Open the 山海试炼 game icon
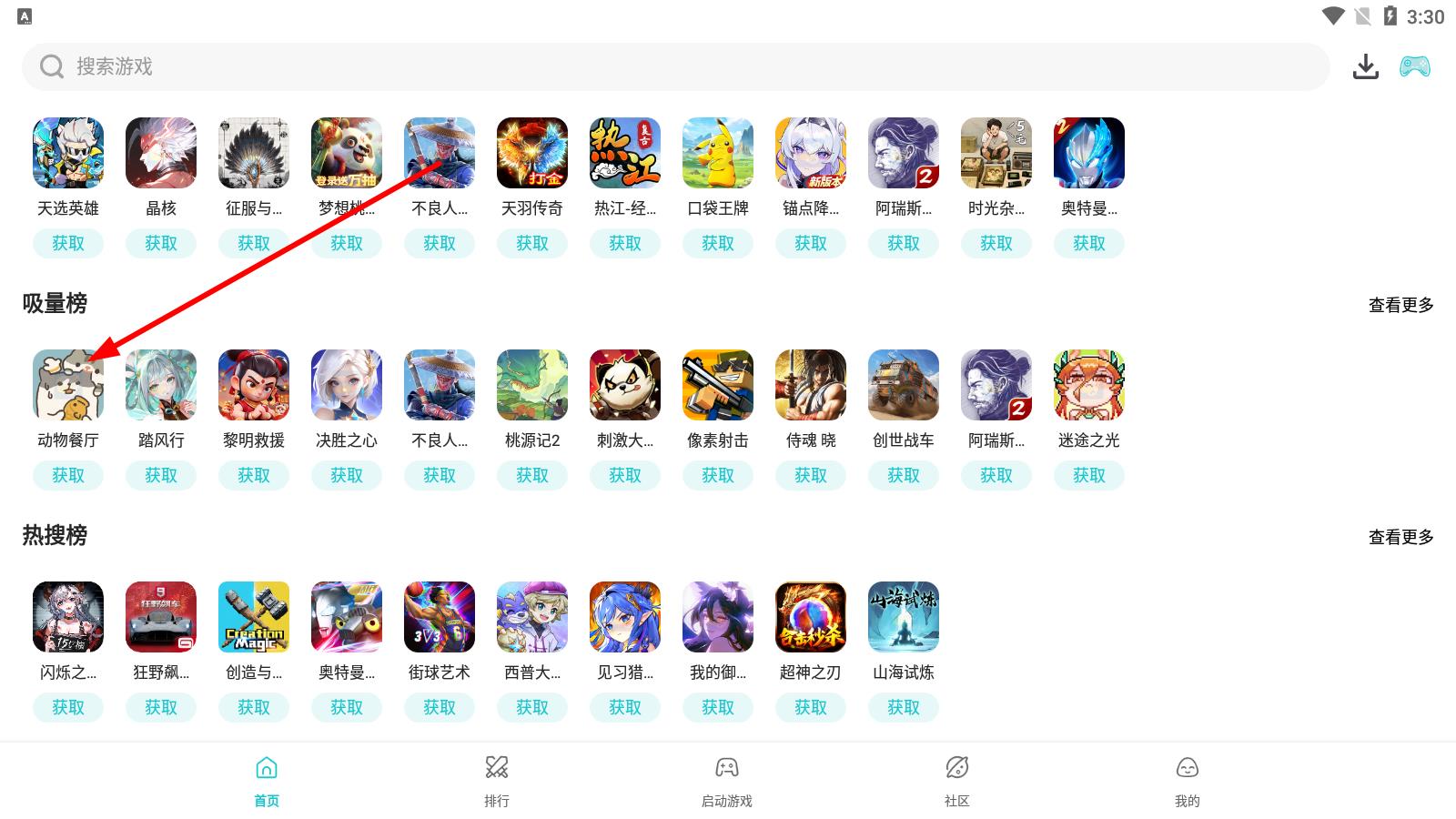The image size is (1456, 819). (904, 617)
